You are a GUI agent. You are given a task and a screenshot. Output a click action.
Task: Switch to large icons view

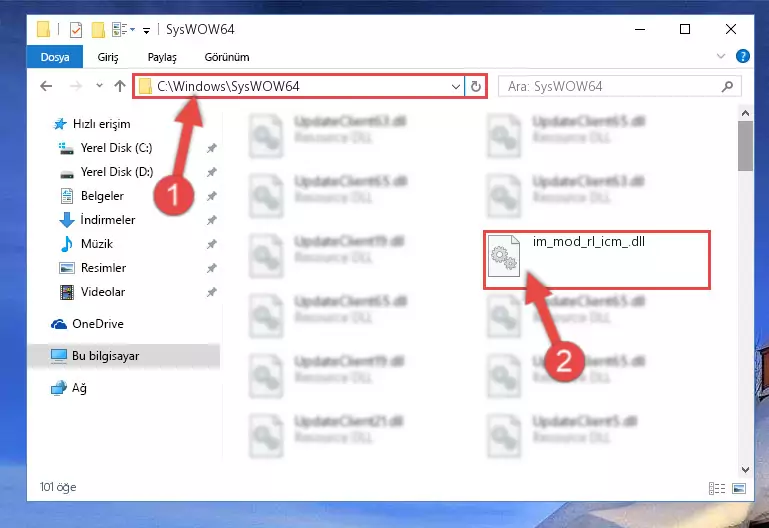tap(739, 488)
